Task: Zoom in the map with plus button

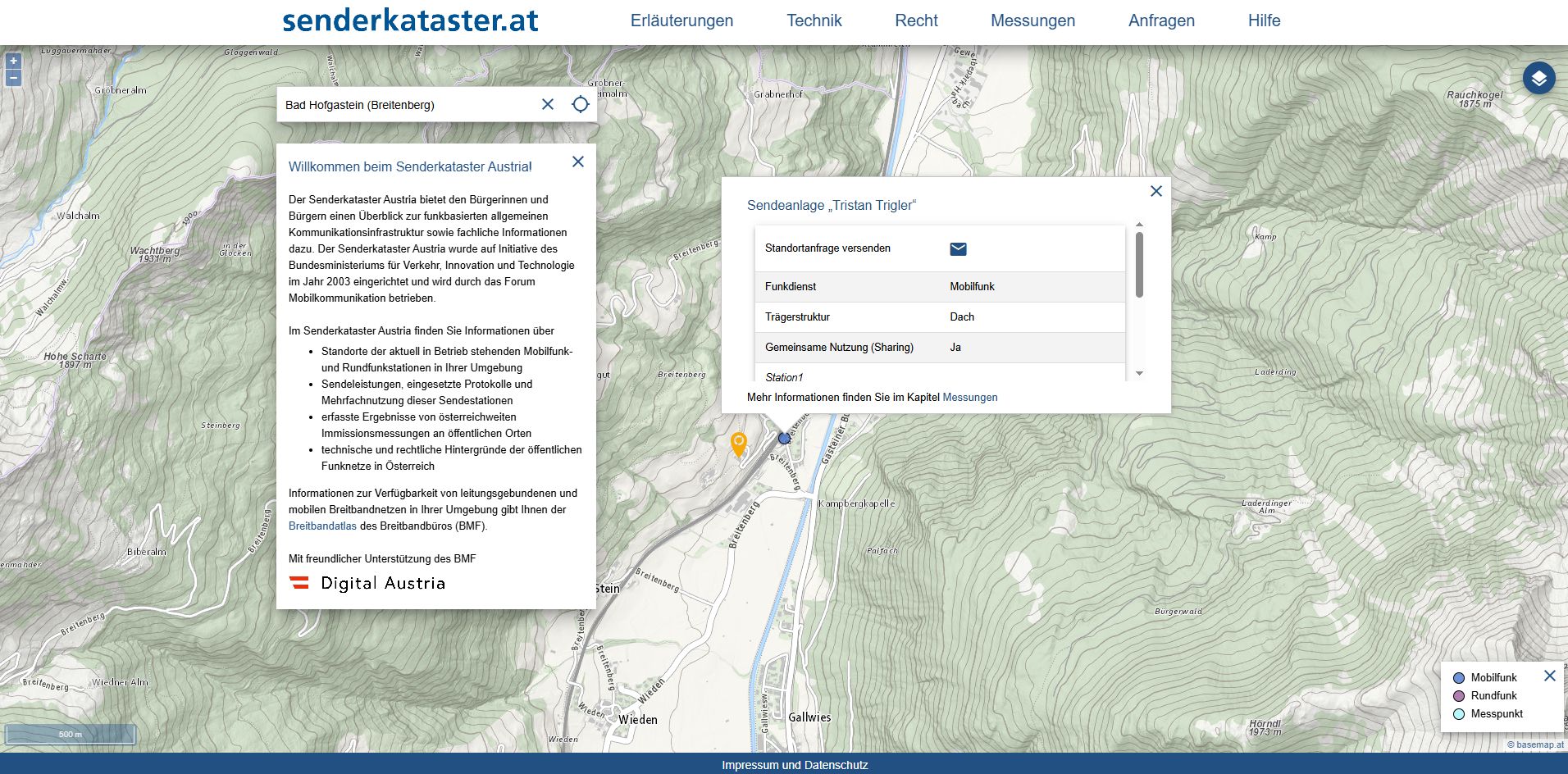Action: click(x=13, y=61)
